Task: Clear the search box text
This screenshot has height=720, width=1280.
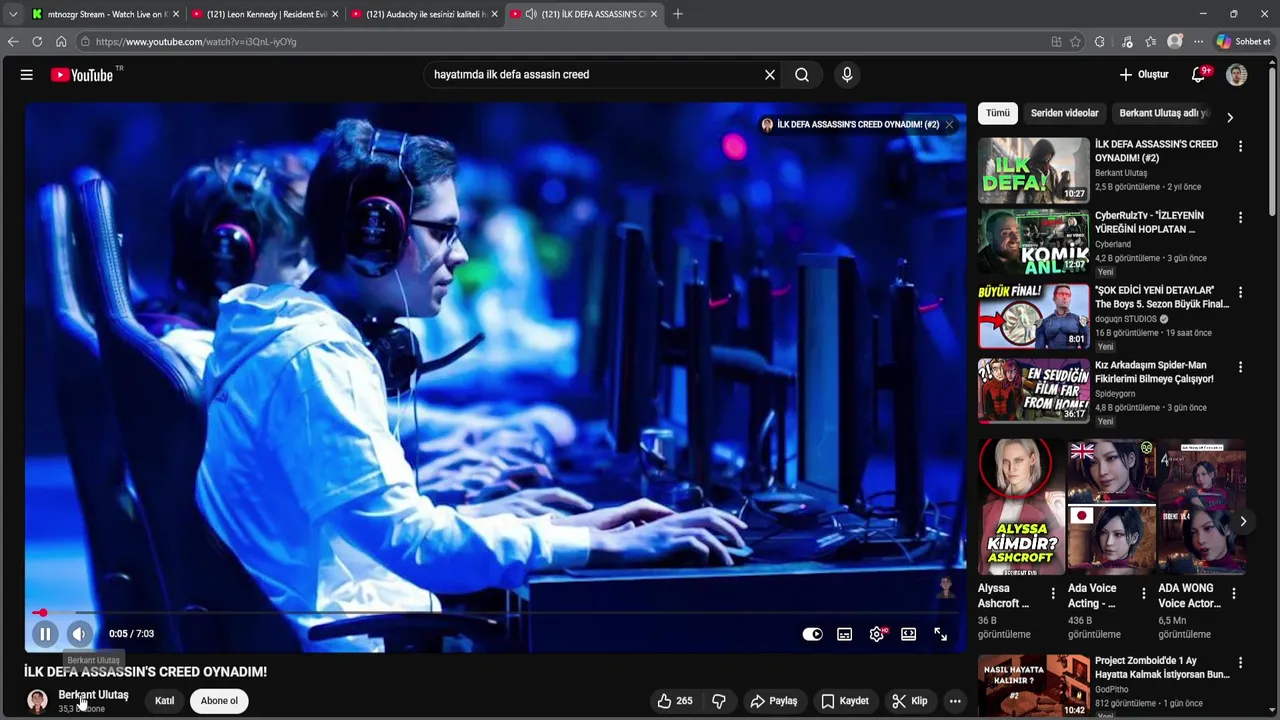Action: click(770, 75)
